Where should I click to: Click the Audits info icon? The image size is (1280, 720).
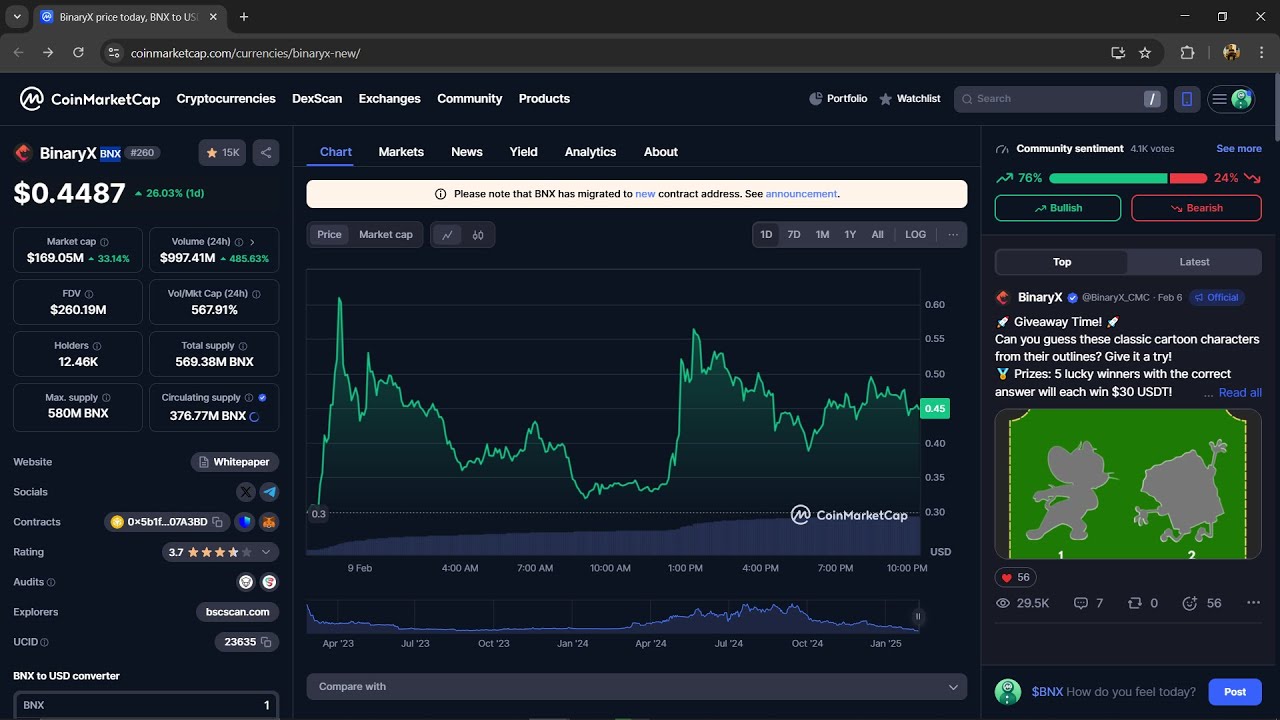[x=51, y=582]
